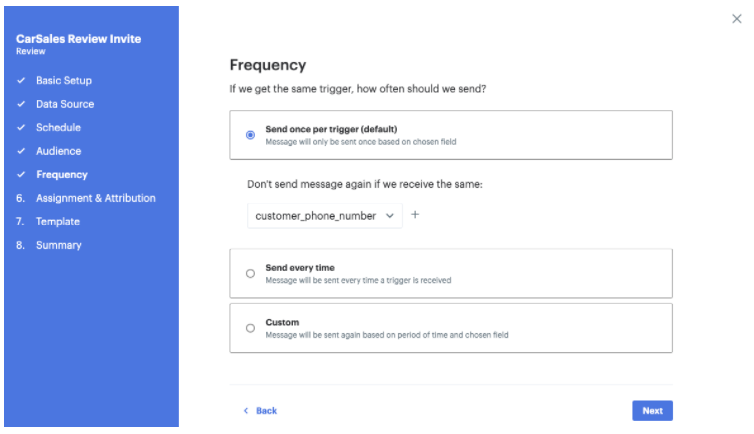This screenshot has width=754, height=434.
Task: Click the Basic Setup checkmark icon
Action: tap(21, 81)
